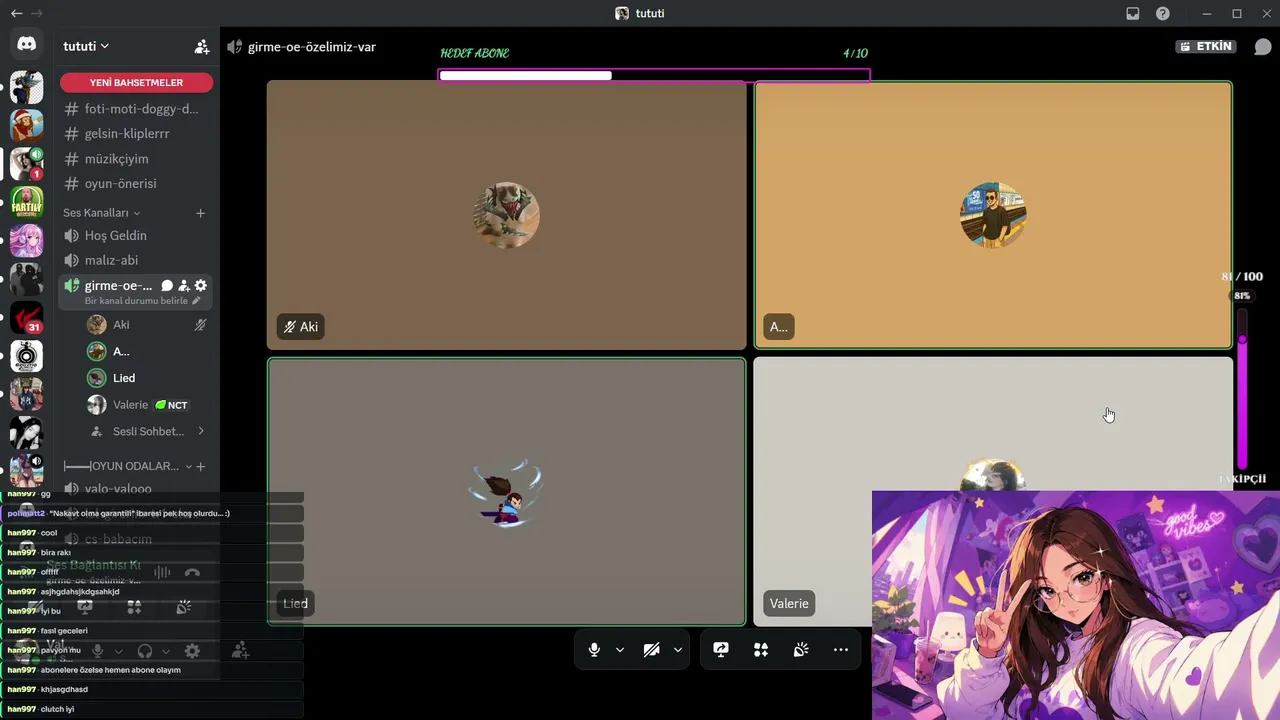Join the malız-abi voice channel
Viewport: 1280px width, 720px height.
pyautogui.click(x=138, y=260)
